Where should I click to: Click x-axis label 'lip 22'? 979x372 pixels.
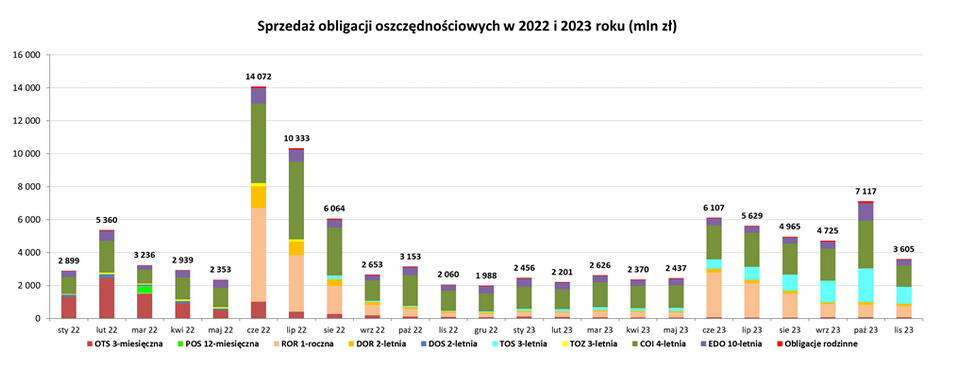(296, 330)
